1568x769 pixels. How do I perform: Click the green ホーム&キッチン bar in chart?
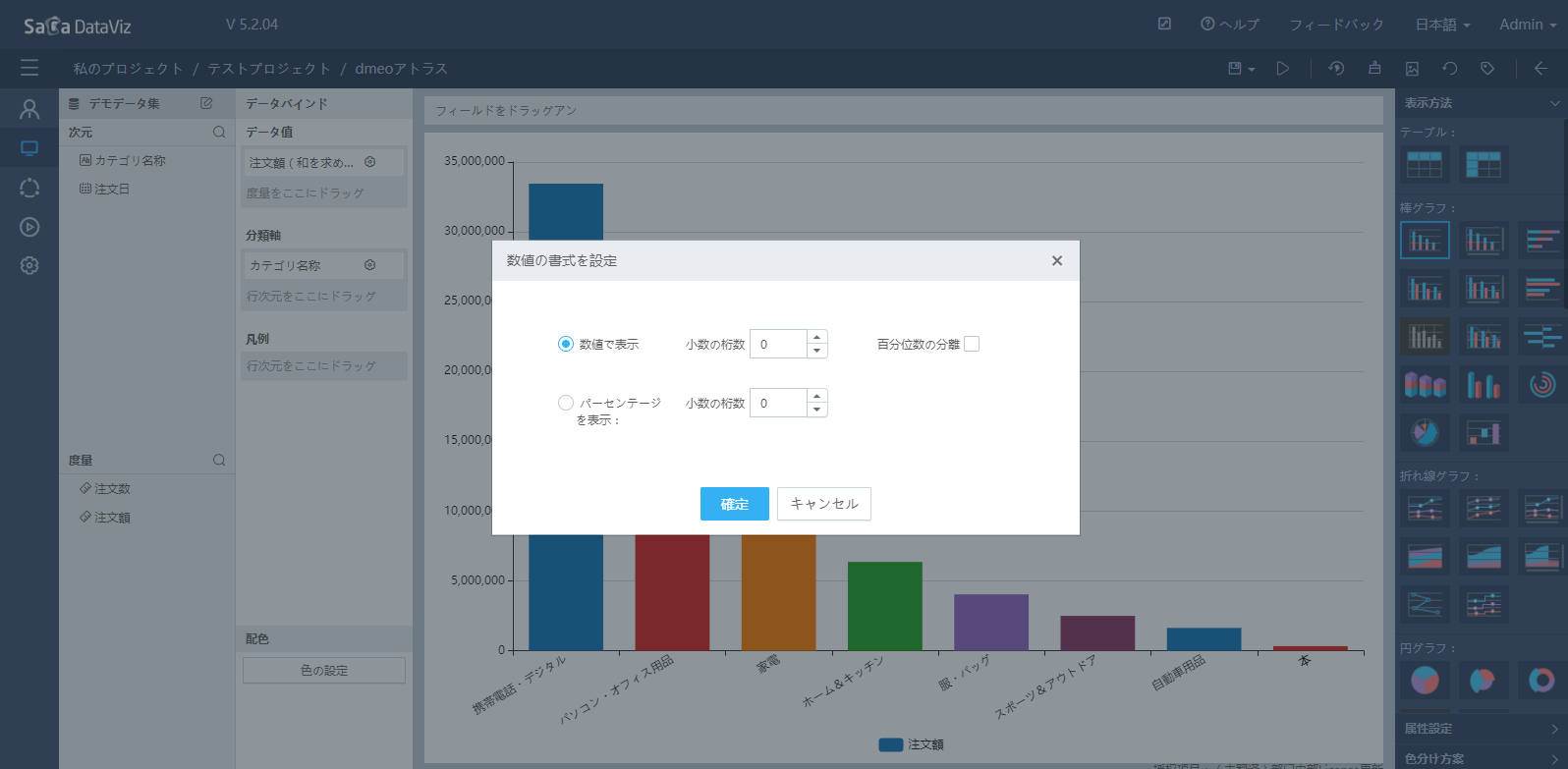[x=884, y=606]
